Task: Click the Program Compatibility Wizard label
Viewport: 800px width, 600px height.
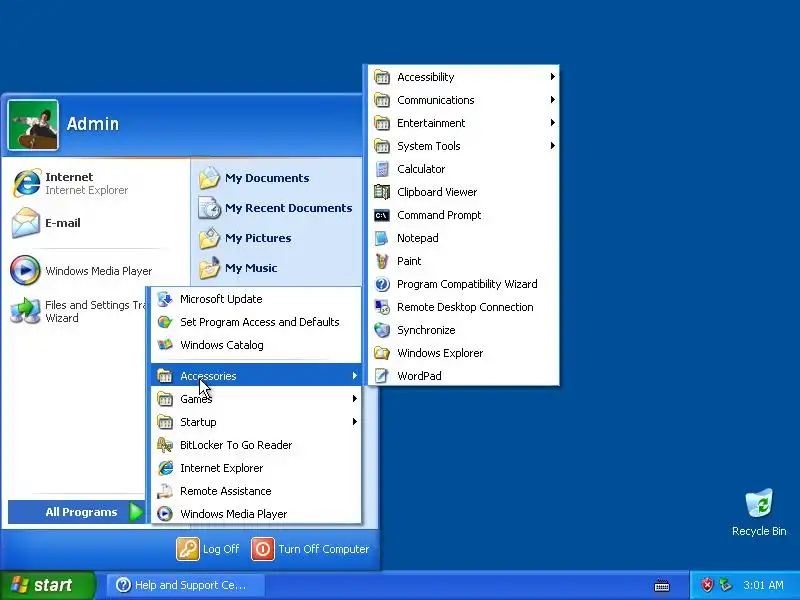Action: click(467, 284)
